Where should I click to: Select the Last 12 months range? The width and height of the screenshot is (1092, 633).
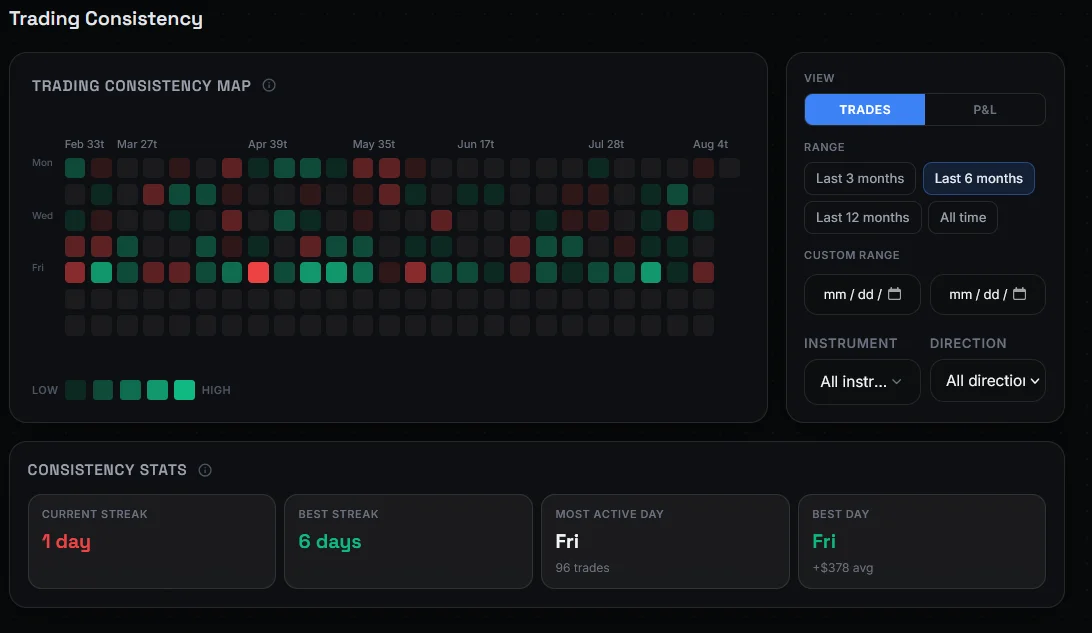click(x=862, y=217)
